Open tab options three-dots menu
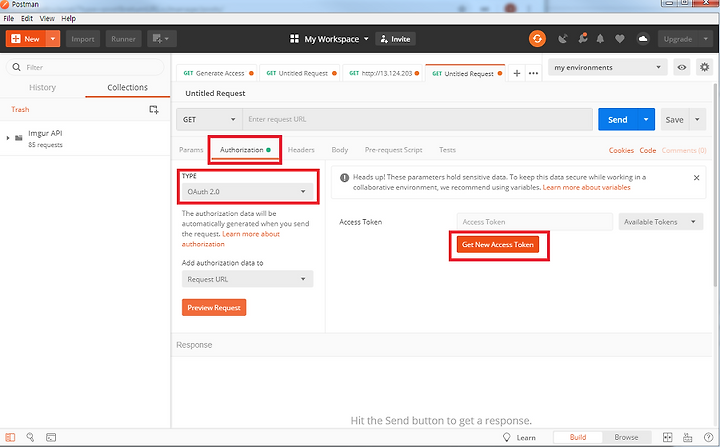Image resolution: width=720 pixels, height=447 pixels. point(533,74)
